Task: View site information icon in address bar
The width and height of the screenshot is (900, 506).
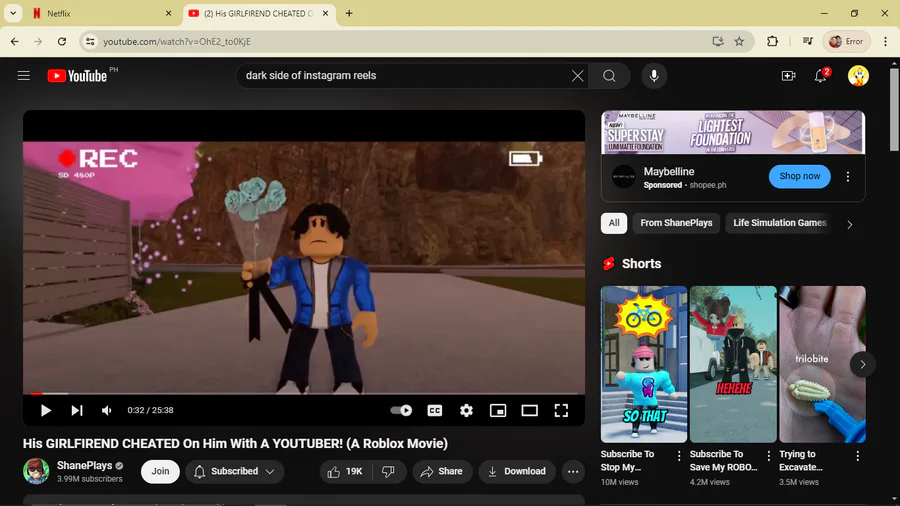Action: click(90, 41)
